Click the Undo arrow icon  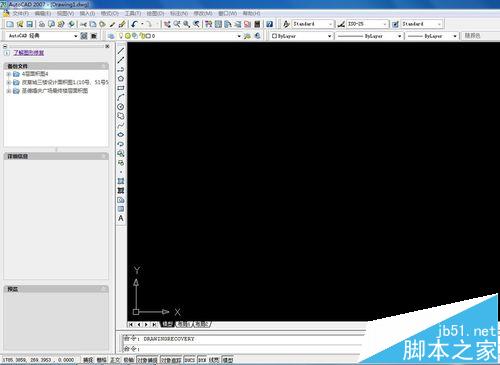[134, 24]
